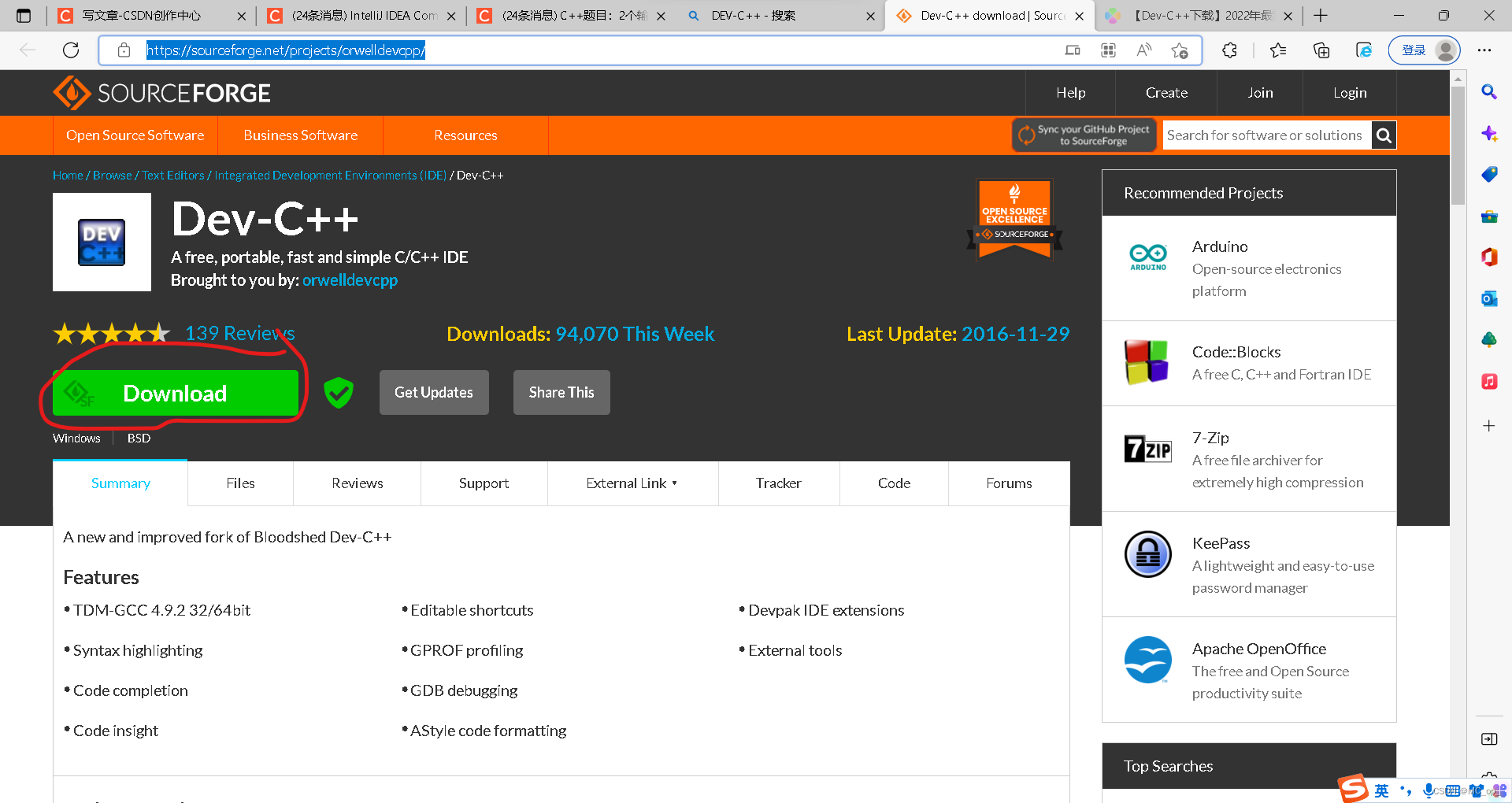The width and height of the screenshot is (1512, 803).
Task: Switch to the Summary tab
Action: tap(120, 483)
